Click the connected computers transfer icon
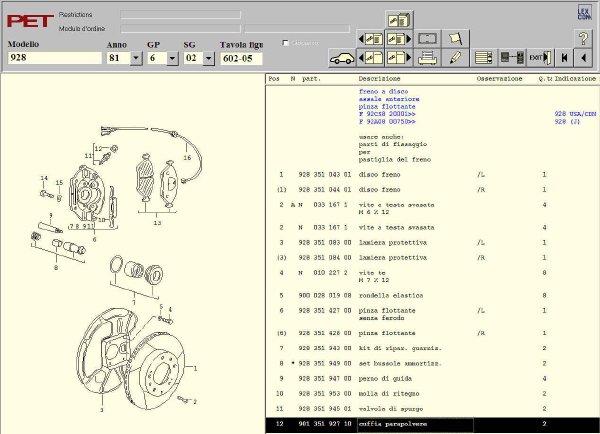This screenshot has width=600, height=434. pos(512,58)
